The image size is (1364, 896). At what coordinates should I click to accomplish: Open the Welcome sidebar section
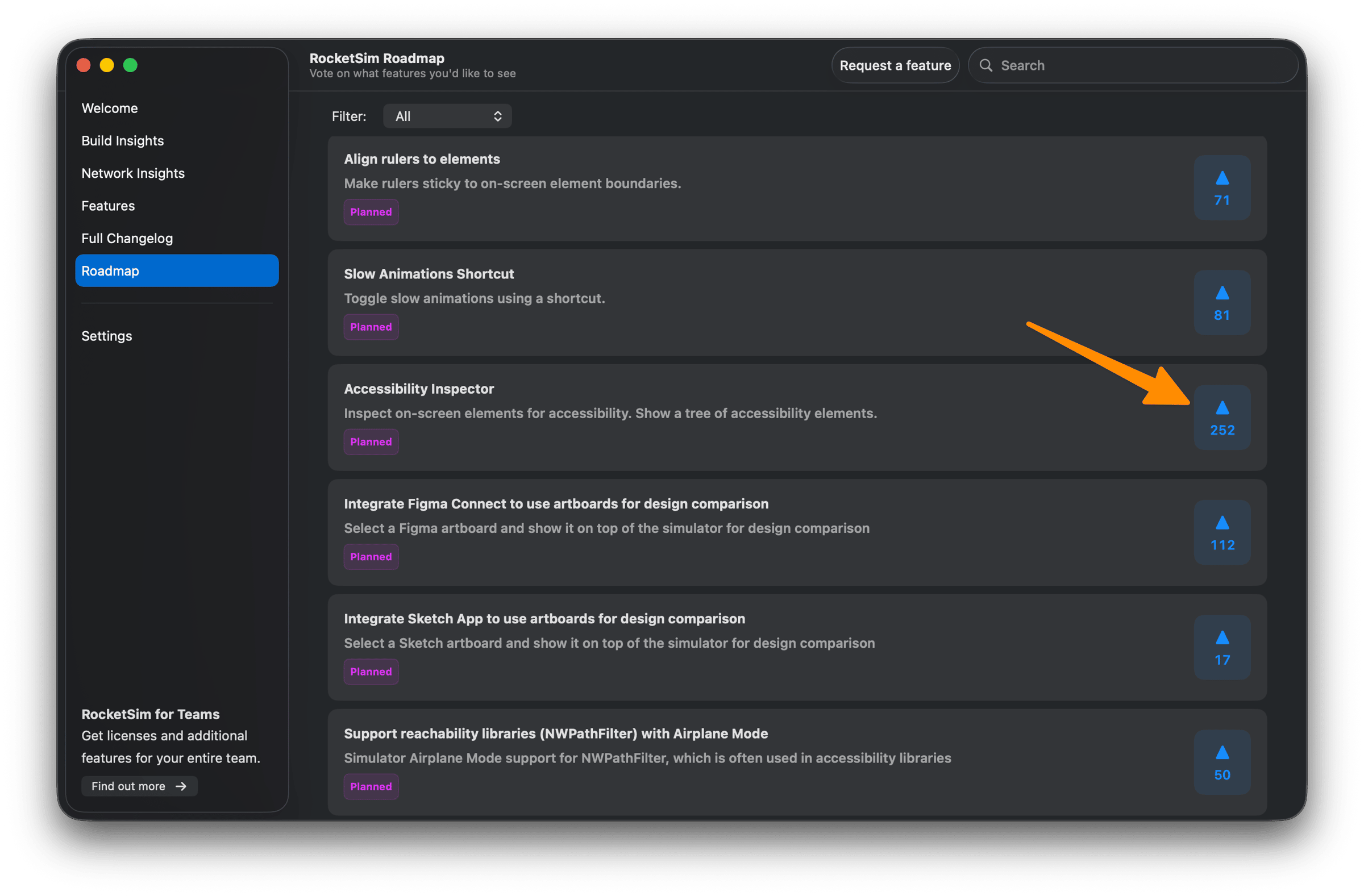[x=110, y=109]
